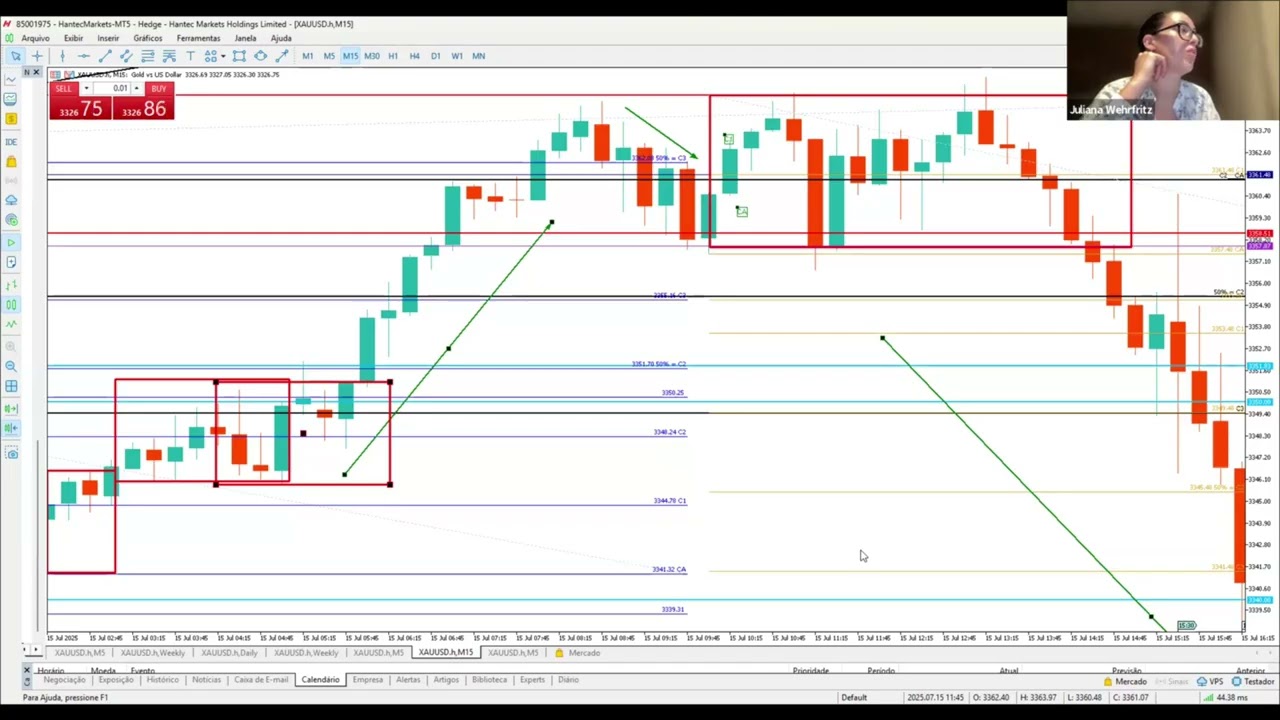Open the Experts toolbox tab
Viewport: 1280px width, 720px height.
click(532, 680)
